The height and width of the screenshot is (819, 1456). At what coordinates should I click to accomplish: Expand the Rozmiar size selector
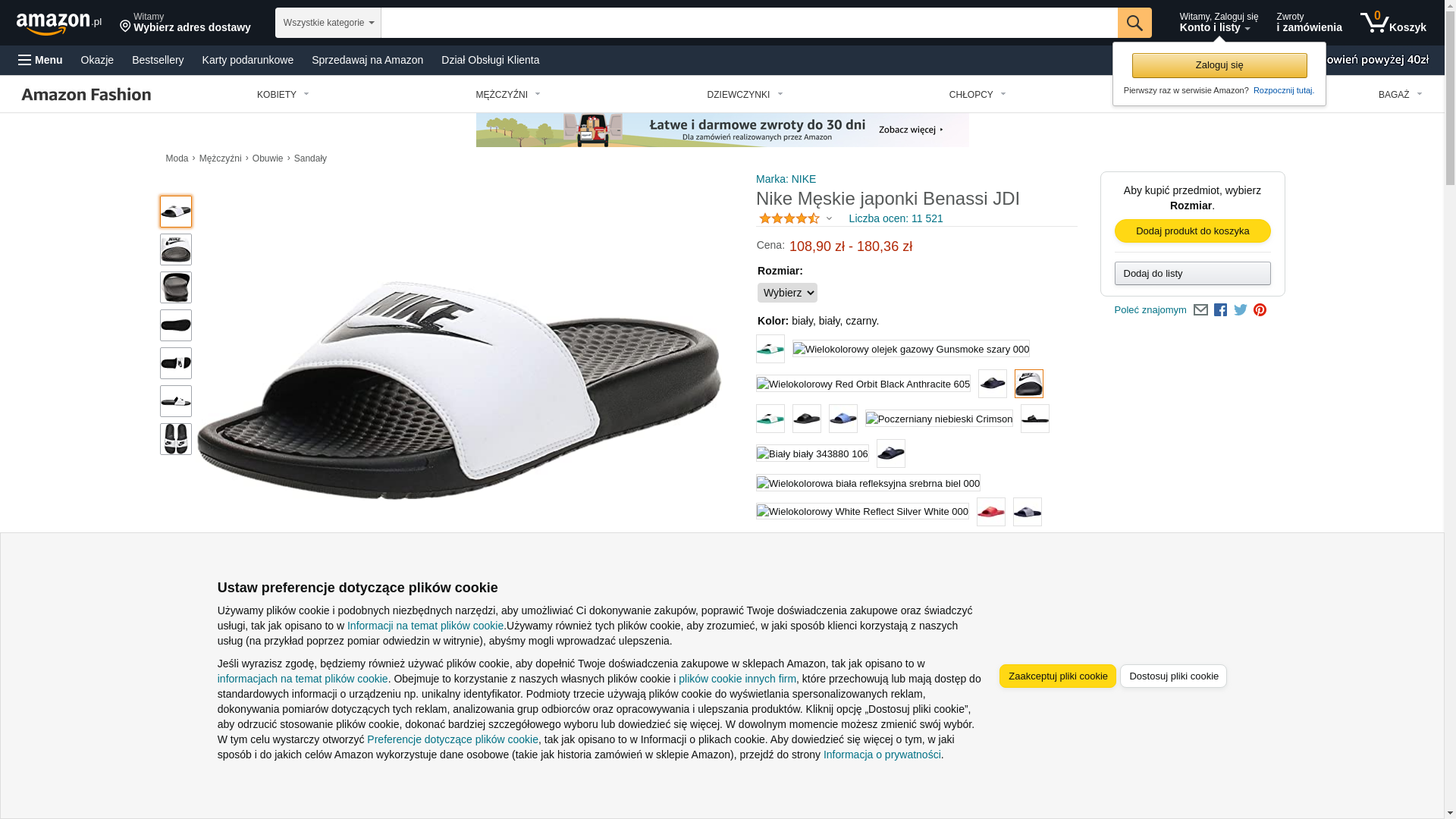[787, 293]
